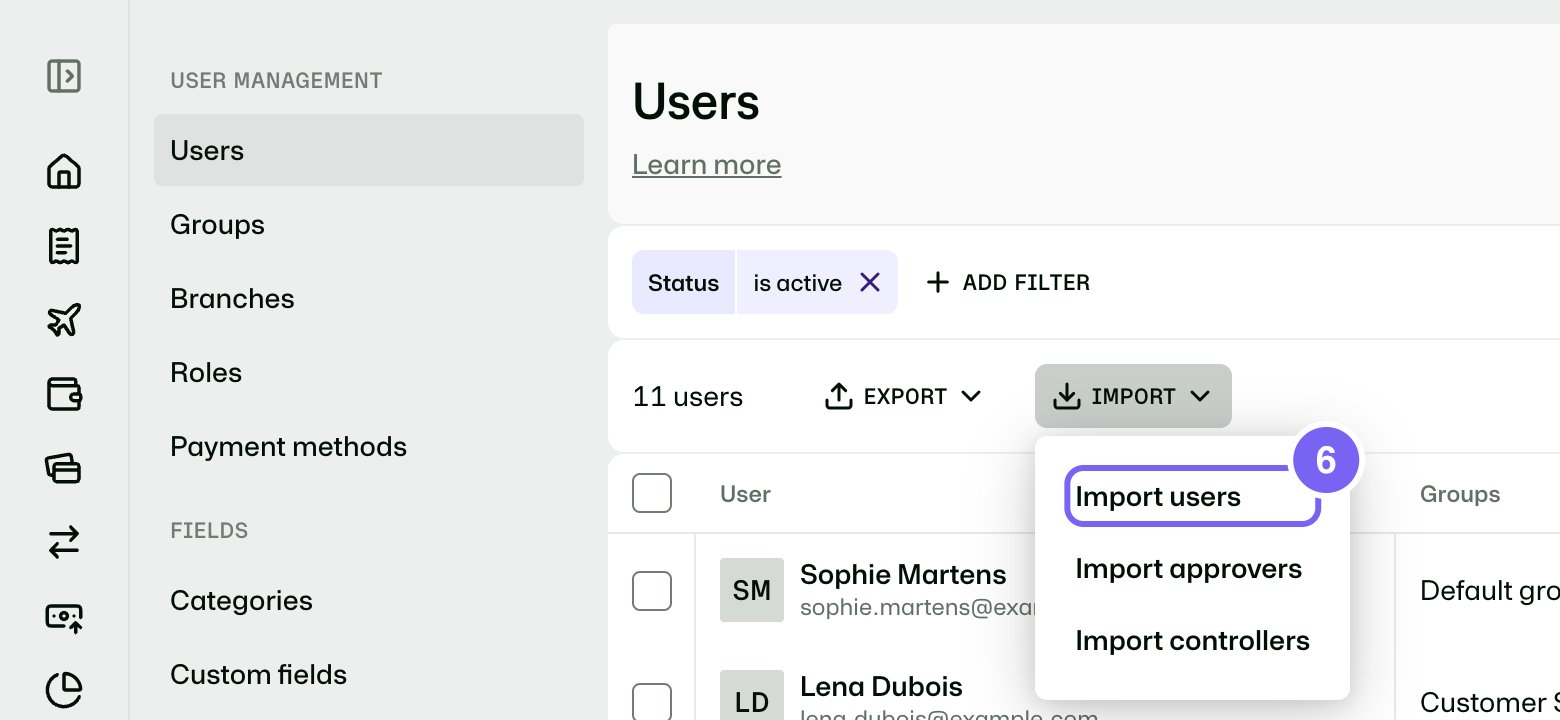Open the cards icon in sidebar

click(64, 468)
